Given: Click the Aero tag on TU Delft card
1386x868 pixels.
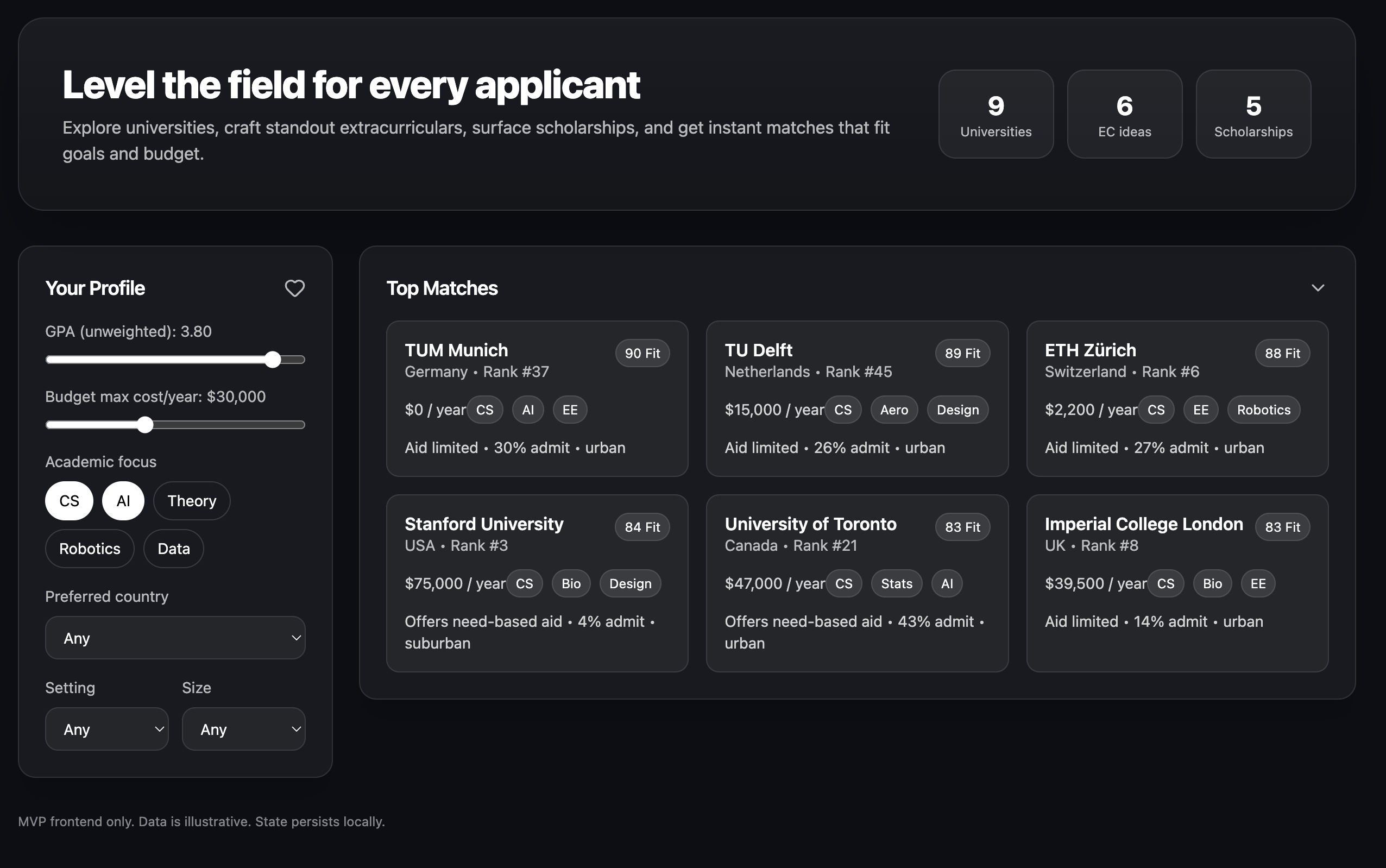Looking at the screenshot, I should point(893,410).
